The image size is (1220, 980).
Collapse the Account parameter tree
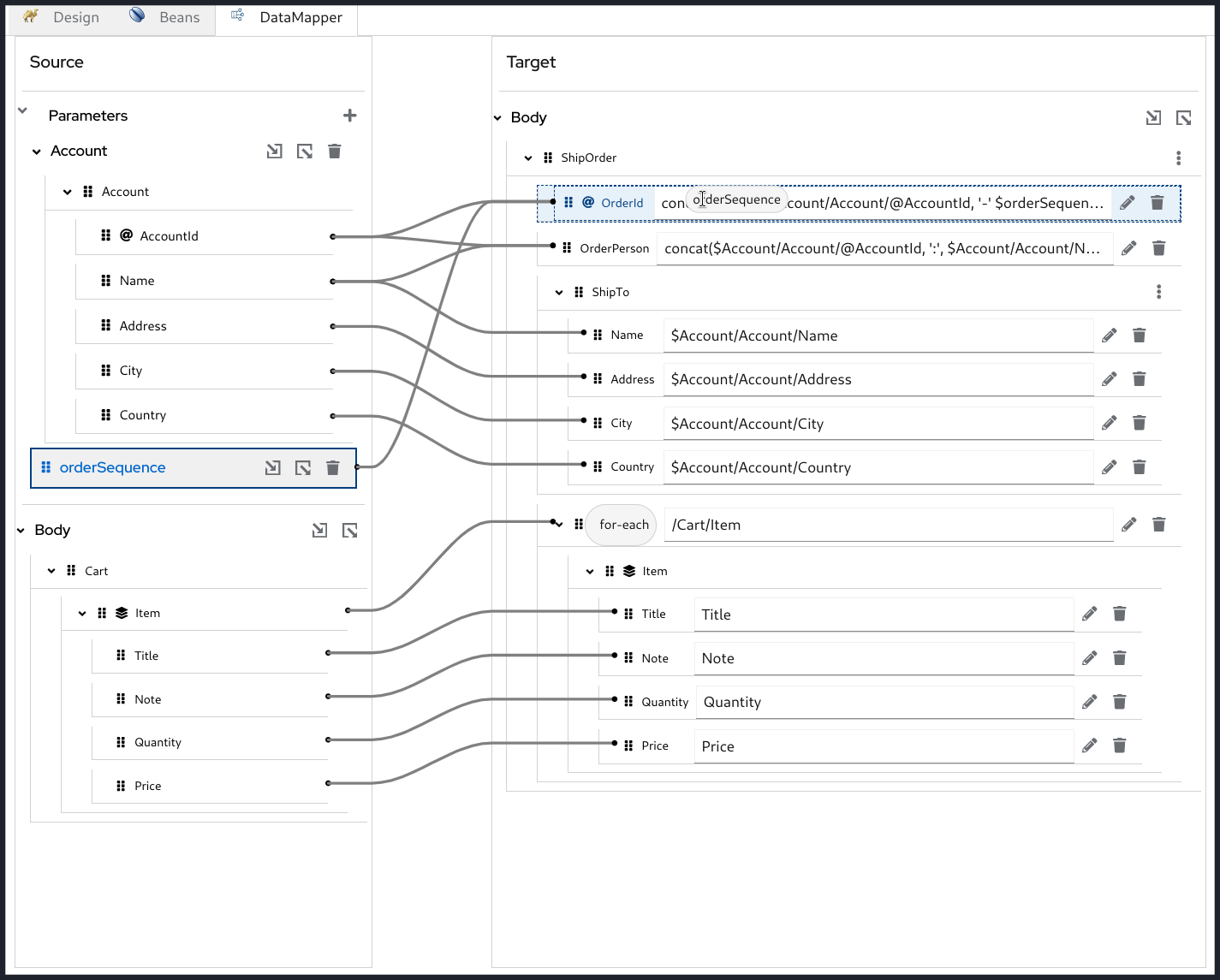(36, 151)
